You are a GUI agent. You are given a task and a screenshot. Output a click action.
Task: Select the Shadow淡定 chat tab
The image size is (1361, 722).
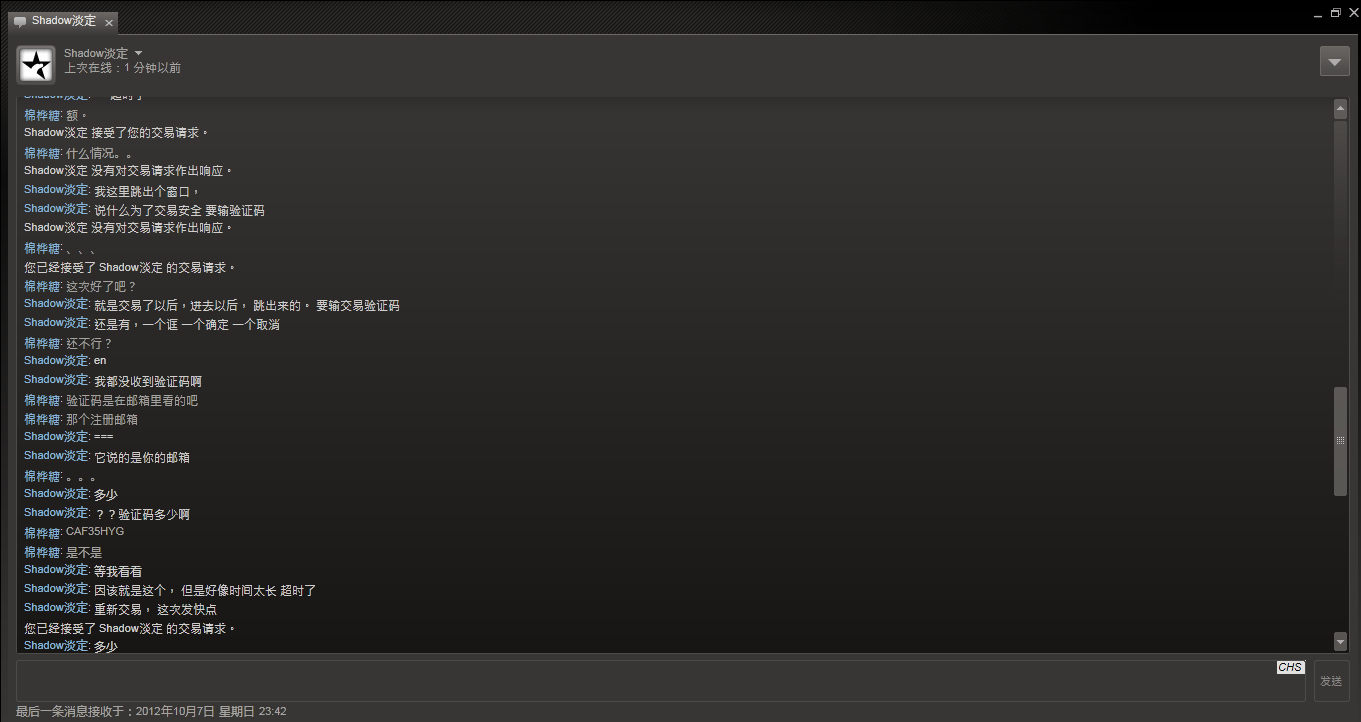point(64,21)
